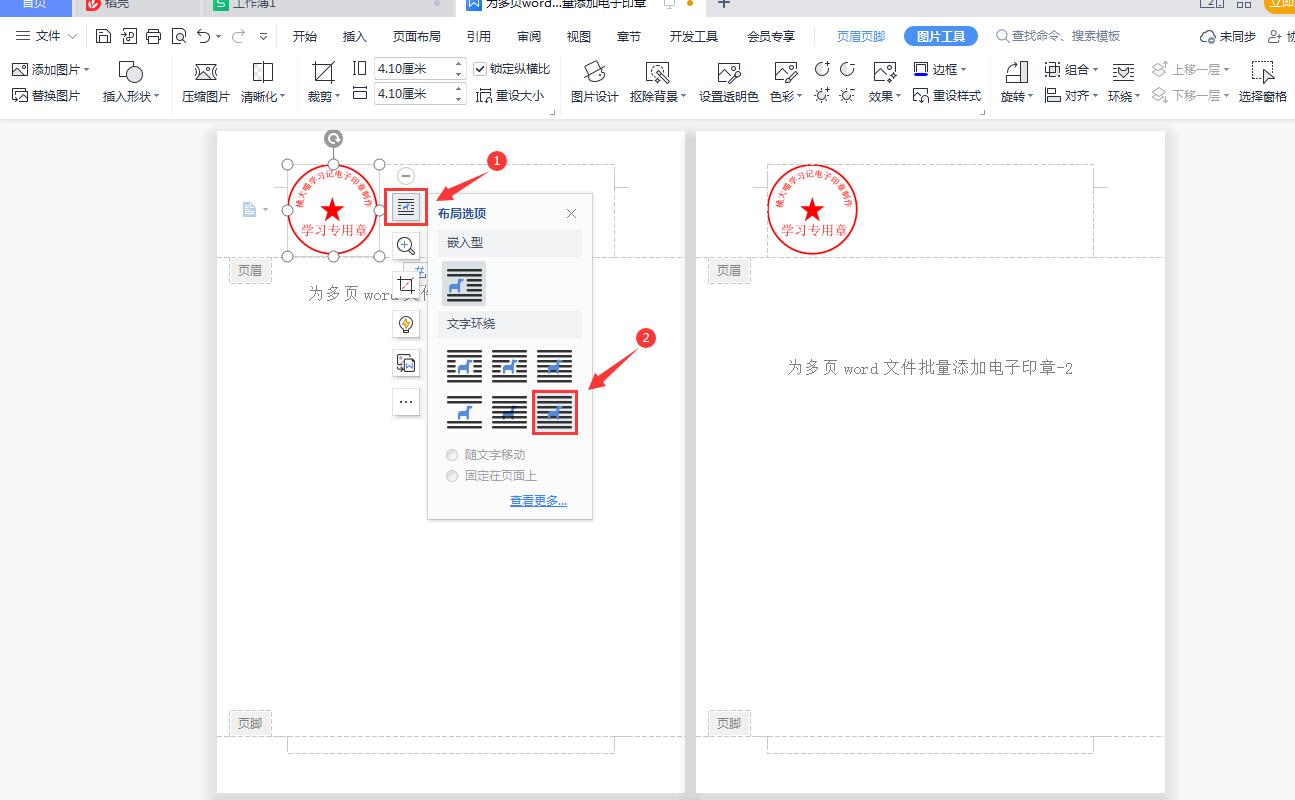Select the in front of text layout option
The width and height of the screenshot is (1295, 800).
[555, 412]
